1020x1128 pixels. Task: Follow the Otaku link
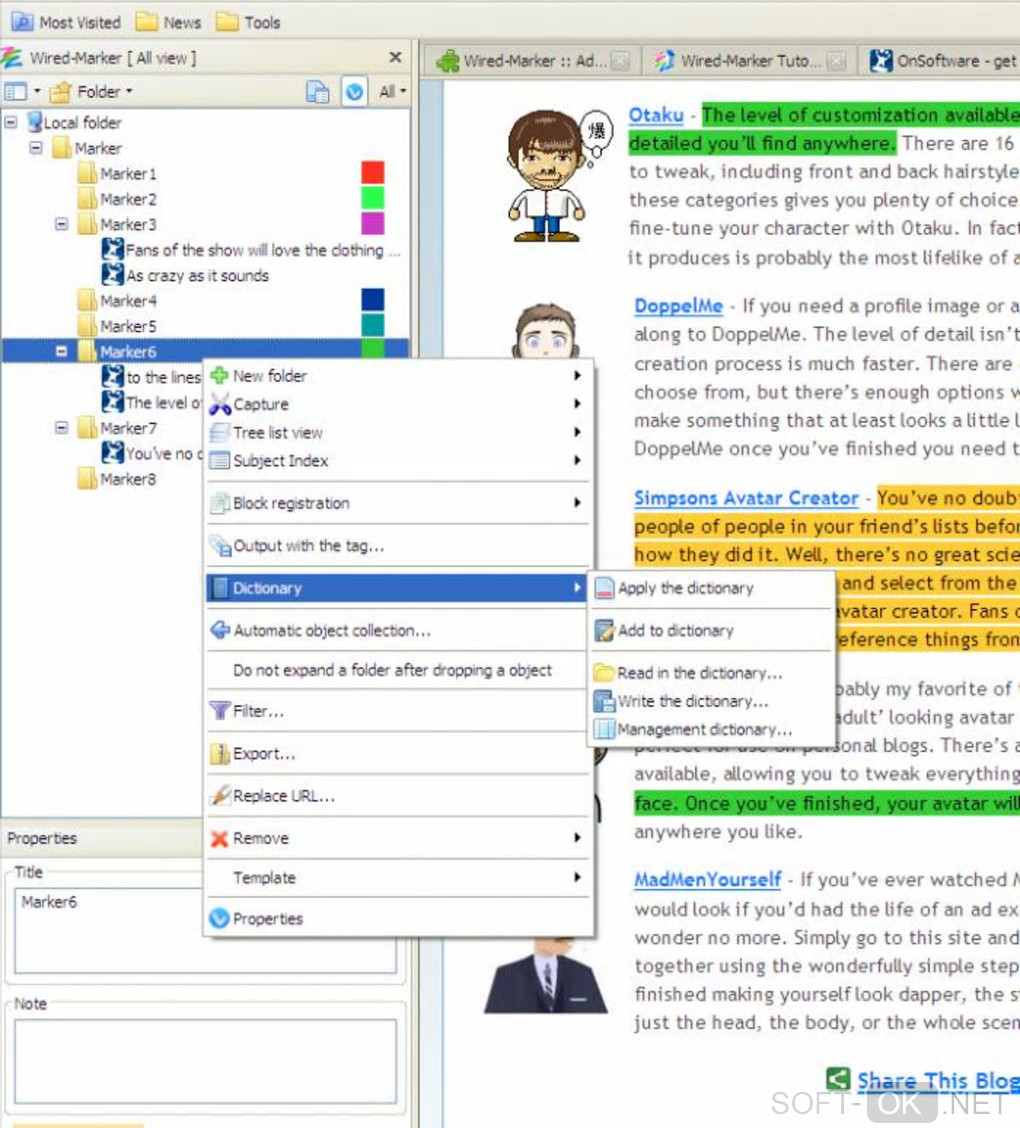click(656, 115)
